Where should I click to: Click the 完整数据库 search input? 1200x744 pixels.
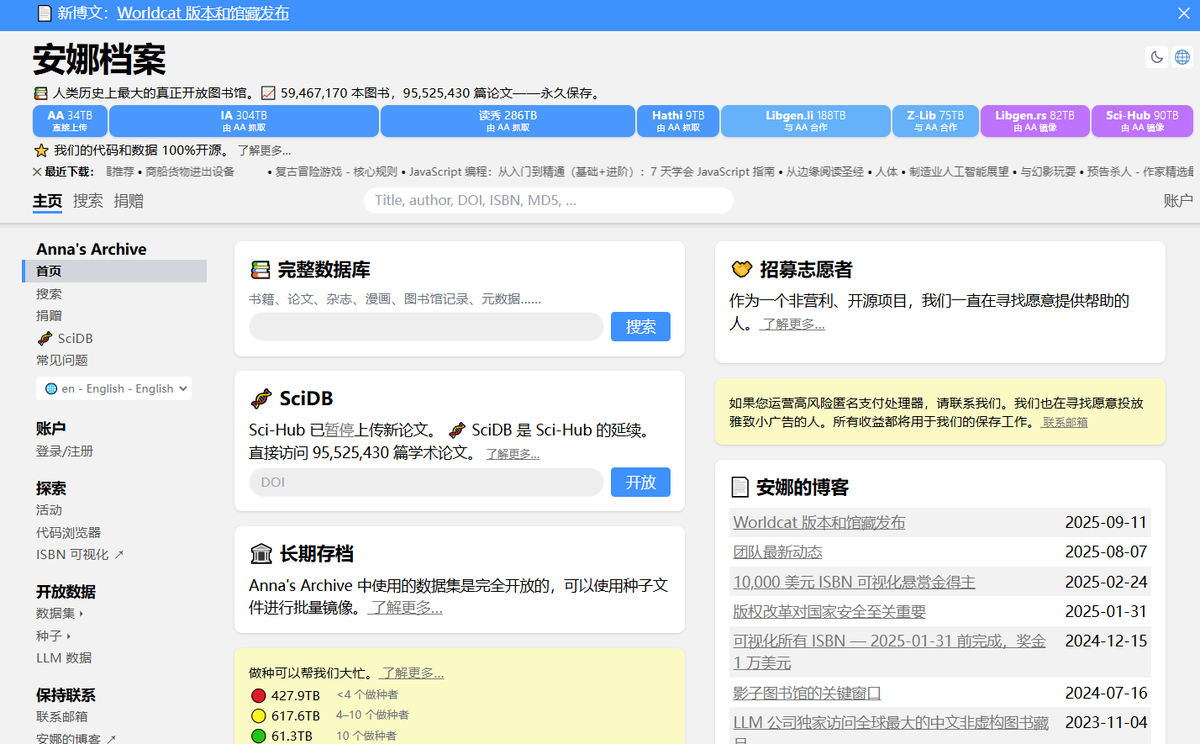point(426,327)
